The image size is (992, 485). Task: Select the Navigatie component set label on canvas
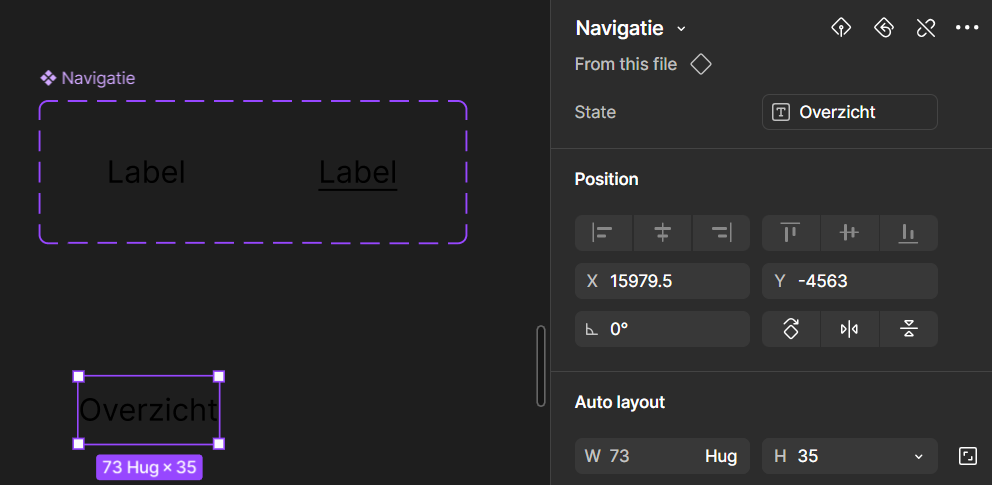tap(87, 78)
